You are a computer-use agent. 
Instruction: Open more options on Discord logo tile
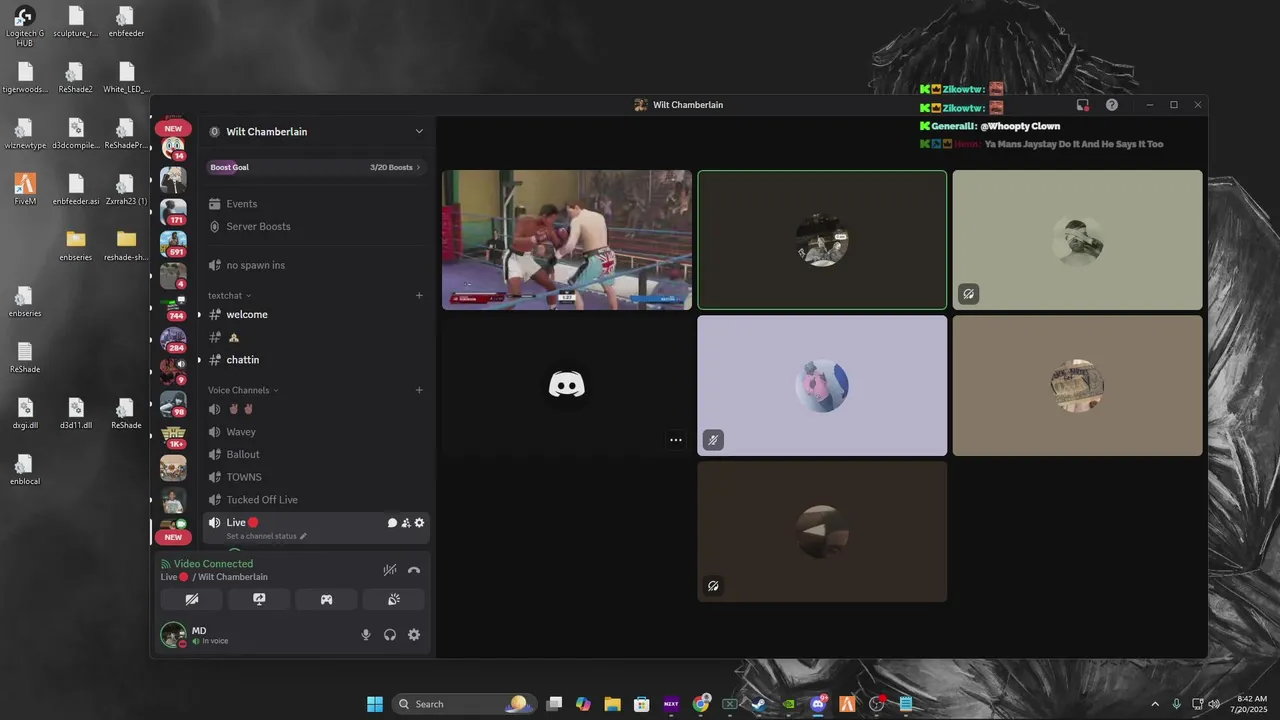676,440
